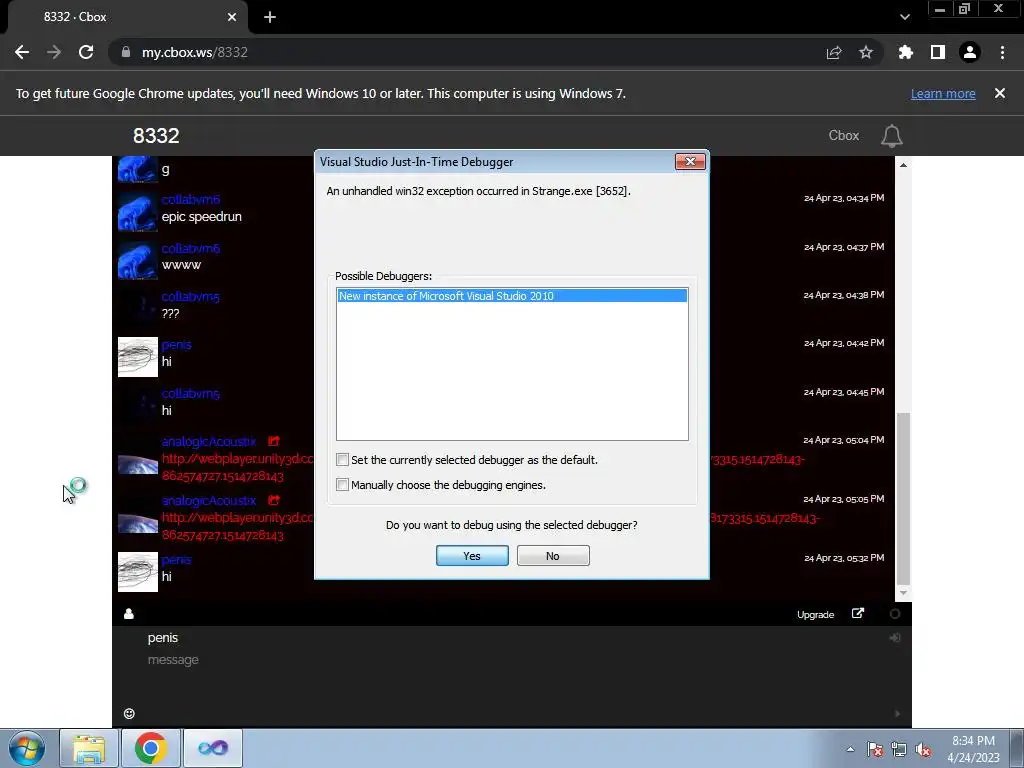This screenshot has height=768, width=1024.
Task: Click Action Center flag tray icon
Action: 875,749
